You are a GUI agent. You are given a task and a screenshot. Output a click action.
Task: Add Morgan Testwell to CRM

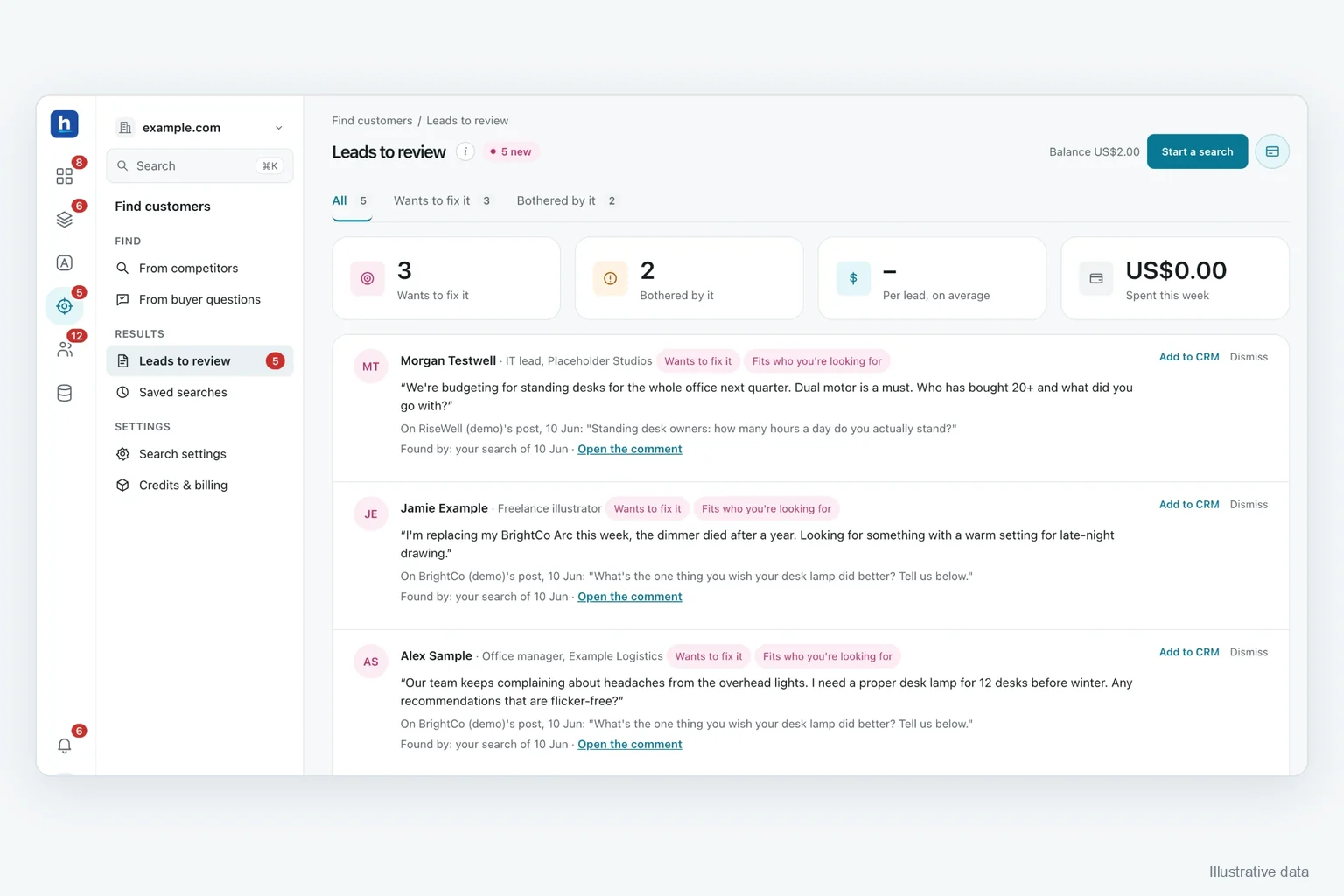coord(1189,357)
